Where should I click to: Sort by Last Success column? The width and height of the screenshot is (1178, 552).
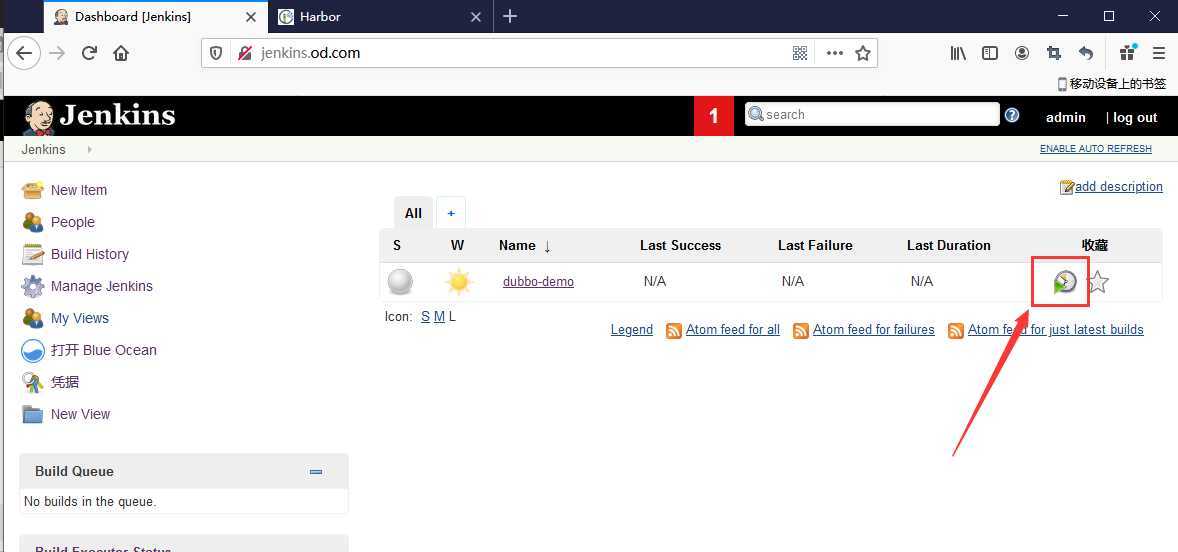(x=680, y=246)
